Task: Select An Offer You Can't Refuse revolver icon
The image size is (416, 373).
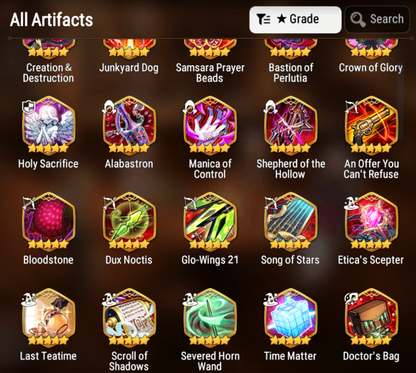Action: click(x=371, y=126)
